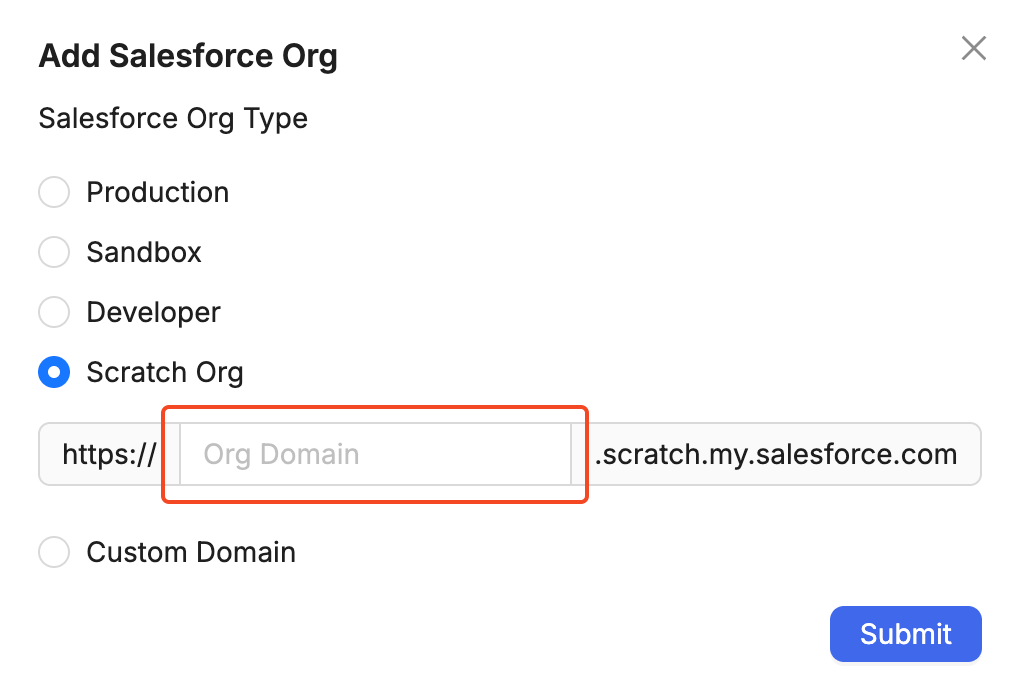The image size is (1018, 684).
Task: Click the .scratch.my.salesforce.com suffix addon
Action: click(x=776, y=454)
